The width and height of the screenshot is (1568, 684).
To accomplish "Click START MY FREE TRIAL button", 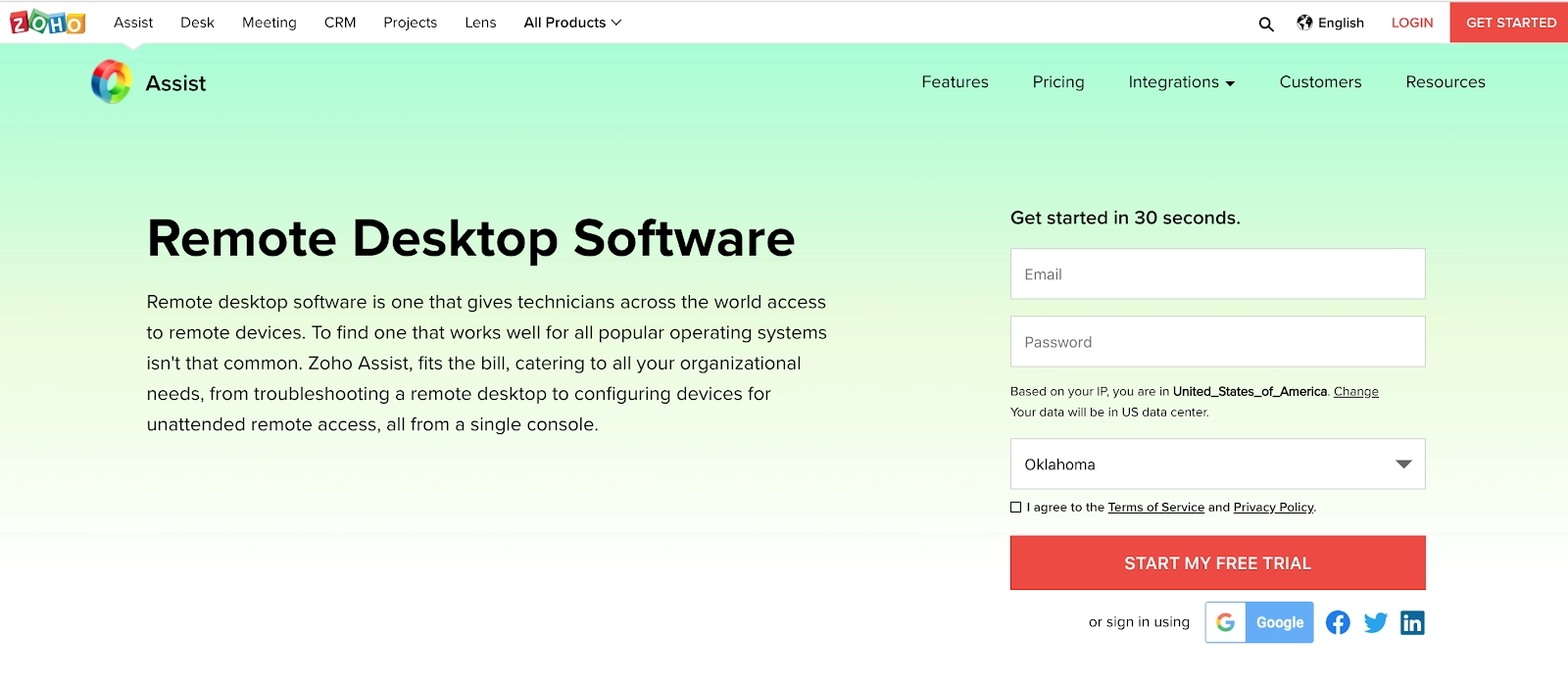I will [x=1218, y=562].
